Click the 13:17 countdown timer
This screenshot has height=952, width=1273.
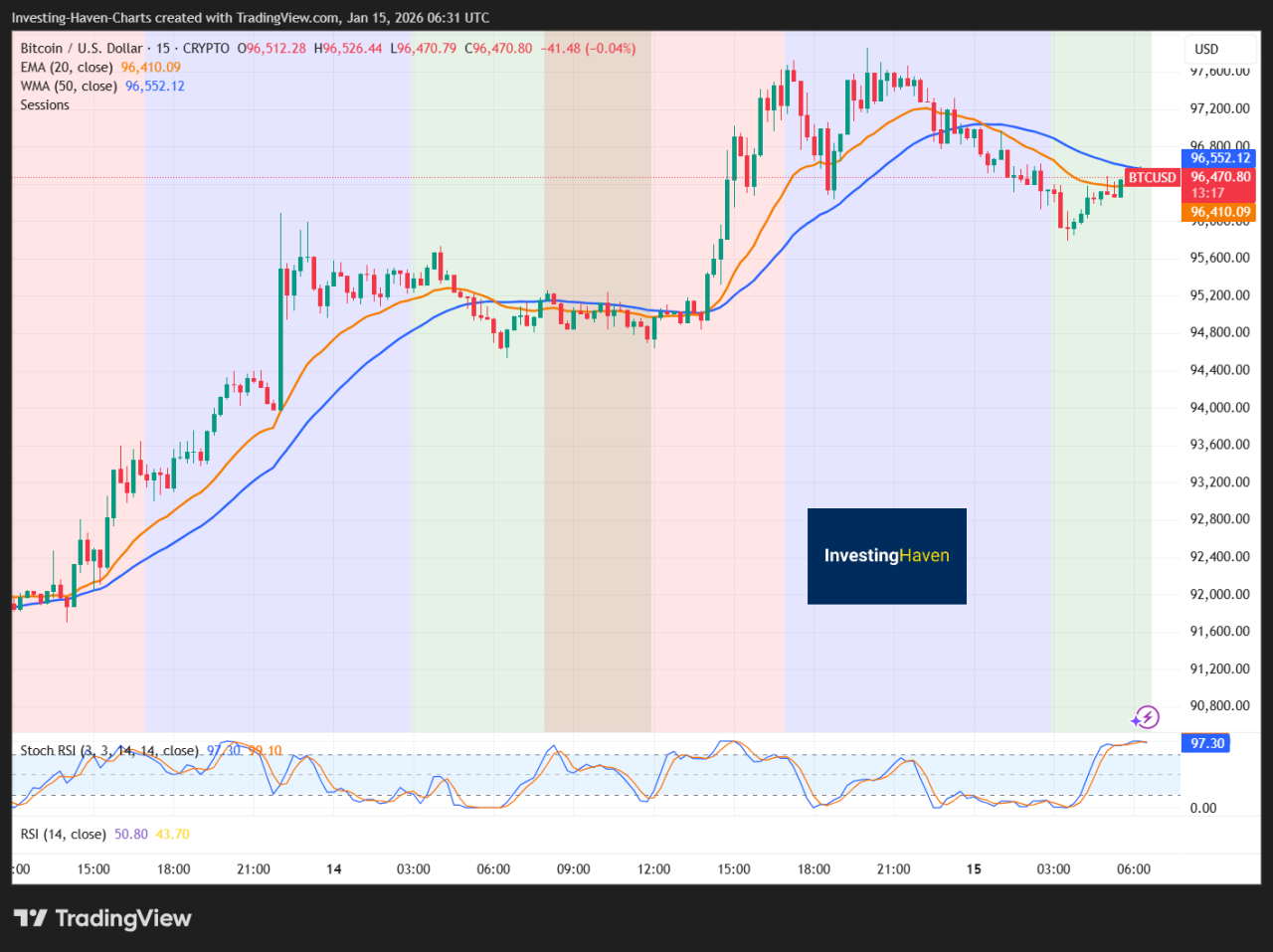click(x=1212, y=193)
